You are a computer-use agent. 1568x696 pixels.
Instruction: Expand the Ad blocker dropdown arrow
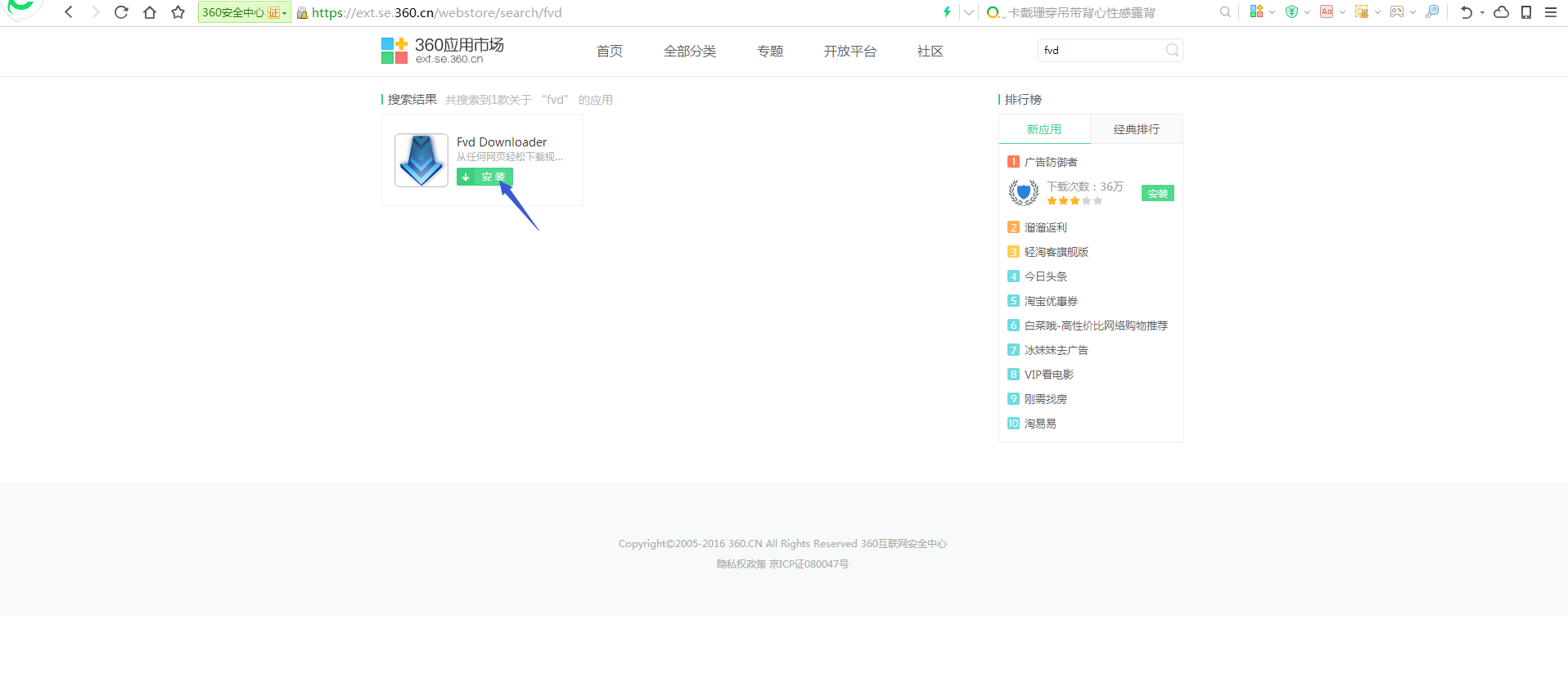[1342, 12]
